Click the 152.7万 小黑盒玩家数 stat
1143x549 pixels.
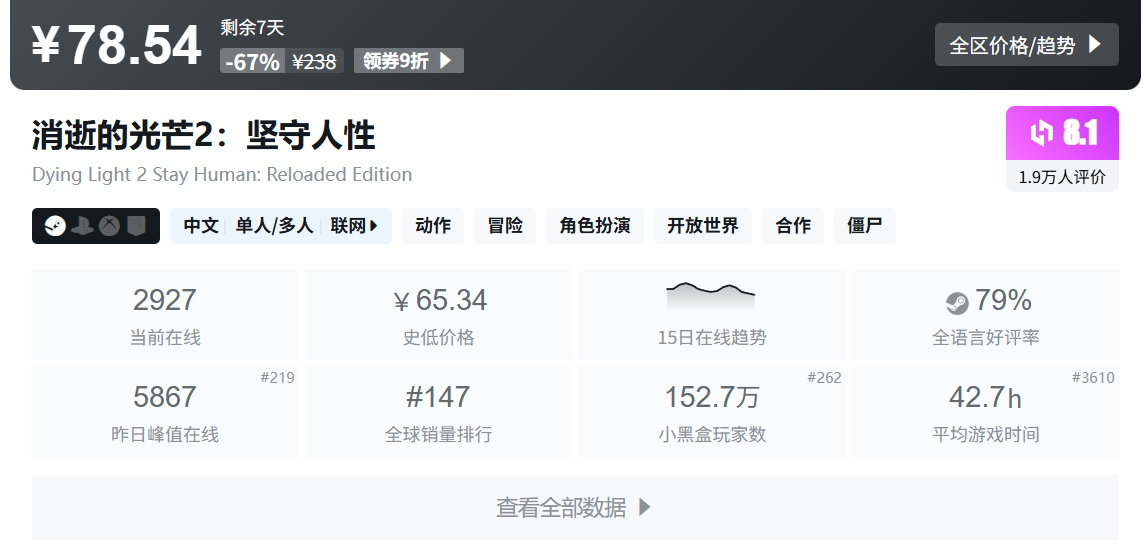[x=711, y=412]
